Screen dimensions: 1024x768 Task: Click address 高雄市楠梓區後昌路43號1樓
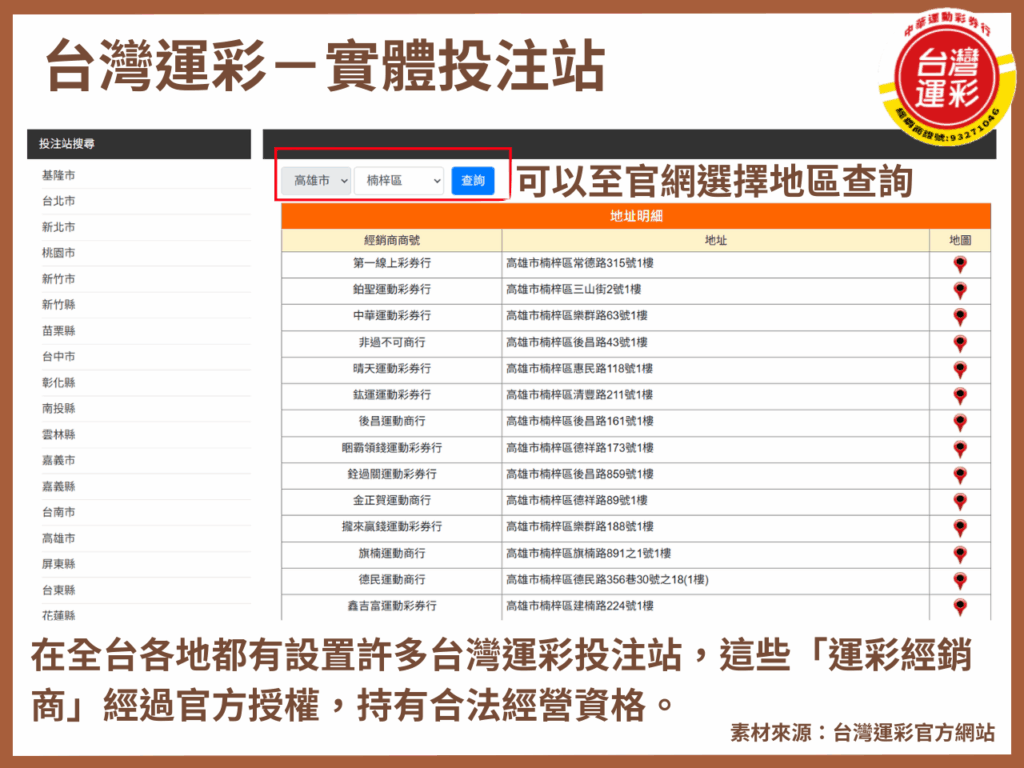[x=577, y=342]
